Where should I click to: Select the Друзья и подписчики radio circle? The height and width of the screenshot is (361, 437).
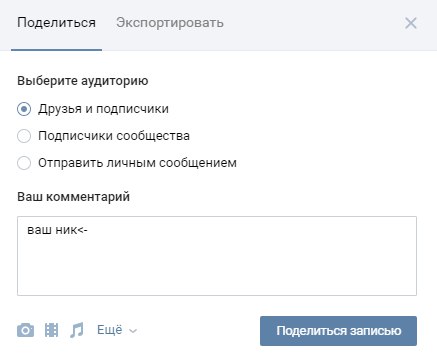[24, 109]
